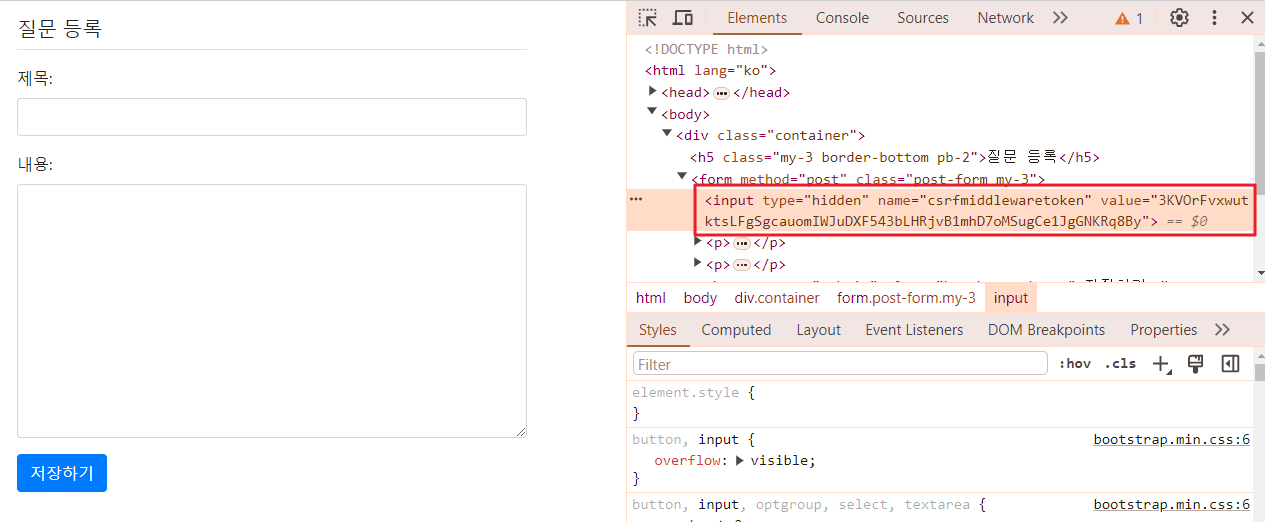This screenshot has height=522, width=1265.
Task: Expand the second p element node
Action: tap(698, 264)
